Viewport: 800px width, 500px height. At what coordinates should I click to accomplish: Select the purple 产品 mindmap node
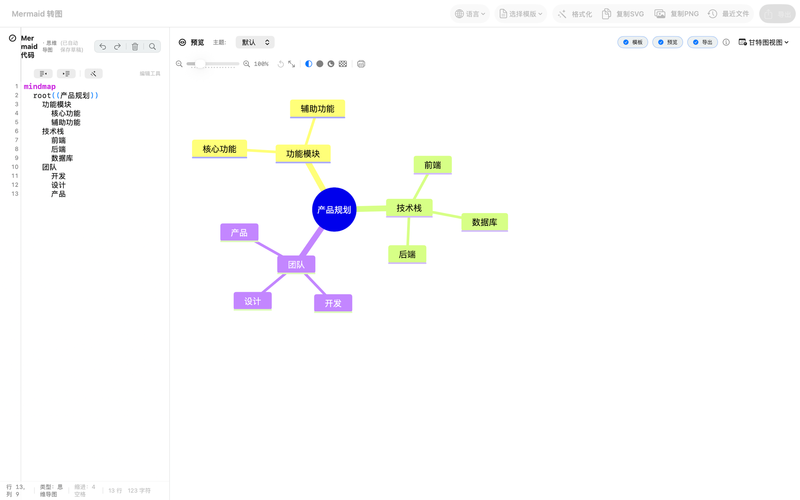239,232
